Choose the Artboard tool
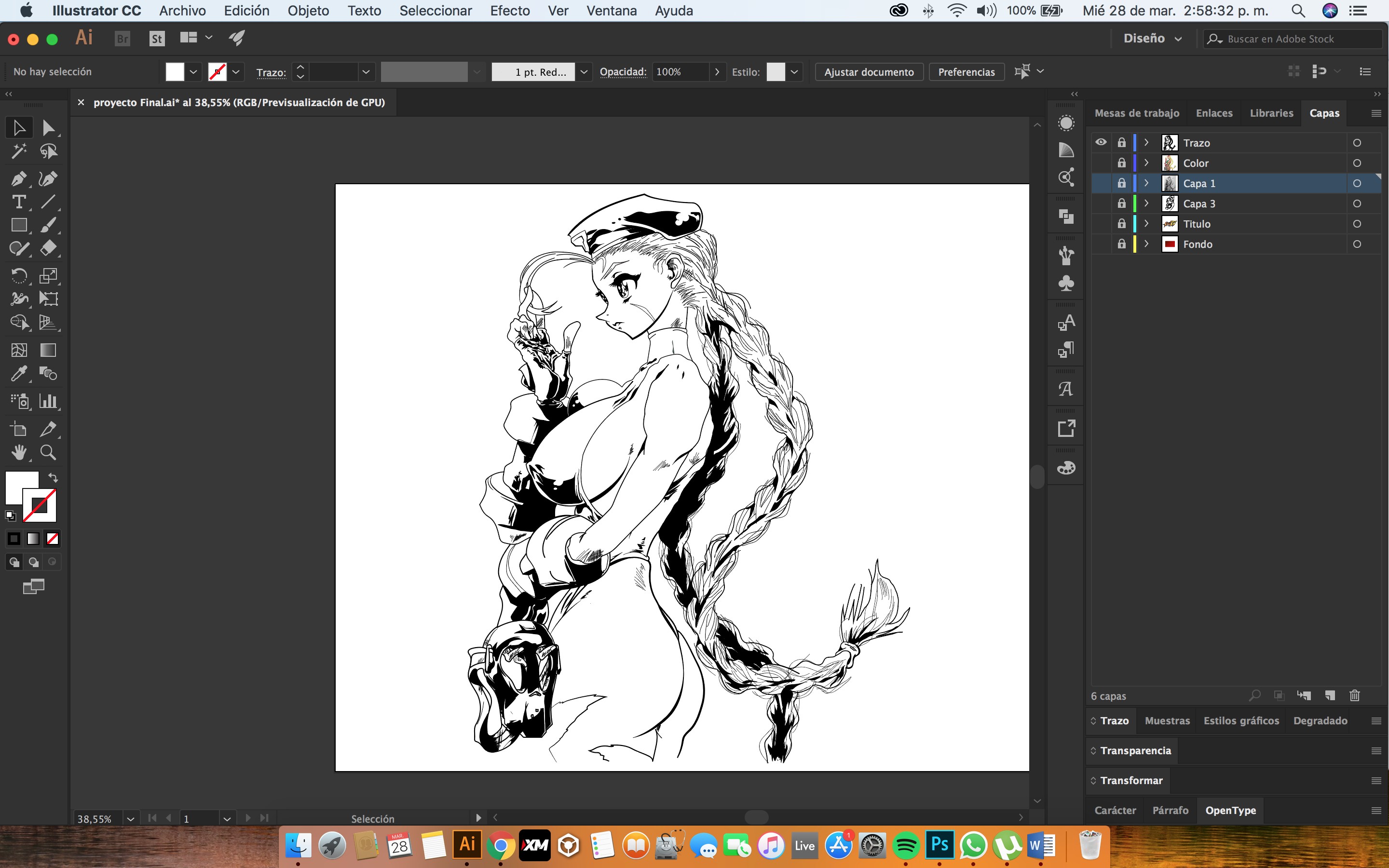 (18, 429)
